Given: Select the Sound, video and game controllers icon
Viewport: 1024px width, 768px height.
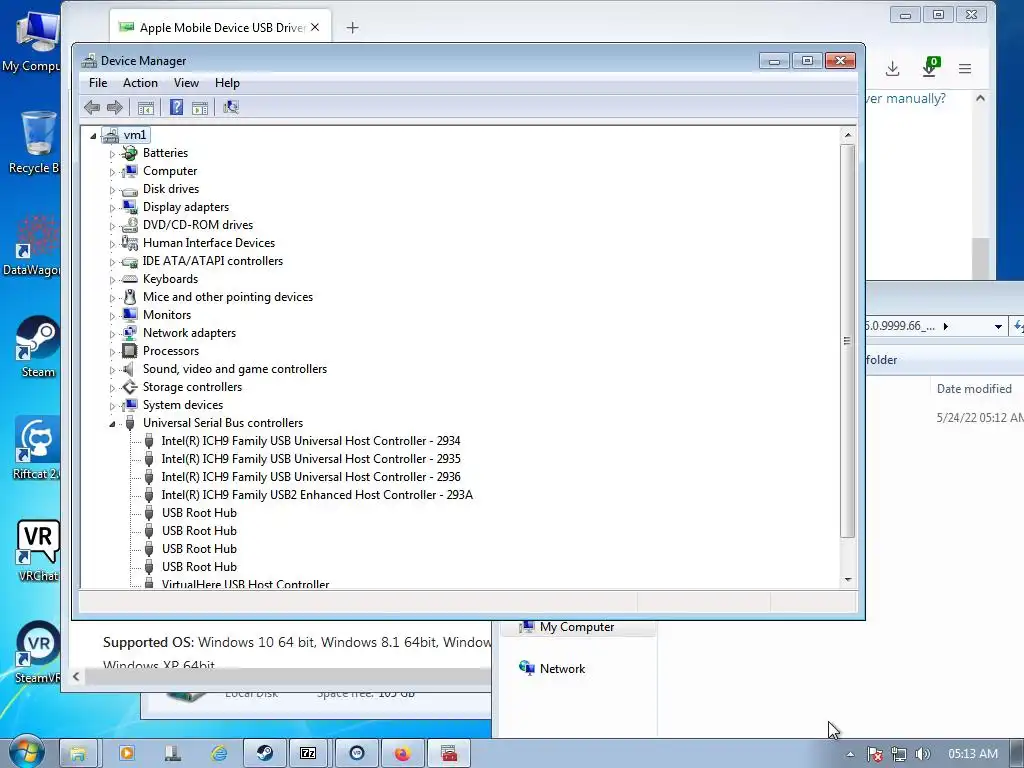Looking at the screenshot, I should [130, 369].
